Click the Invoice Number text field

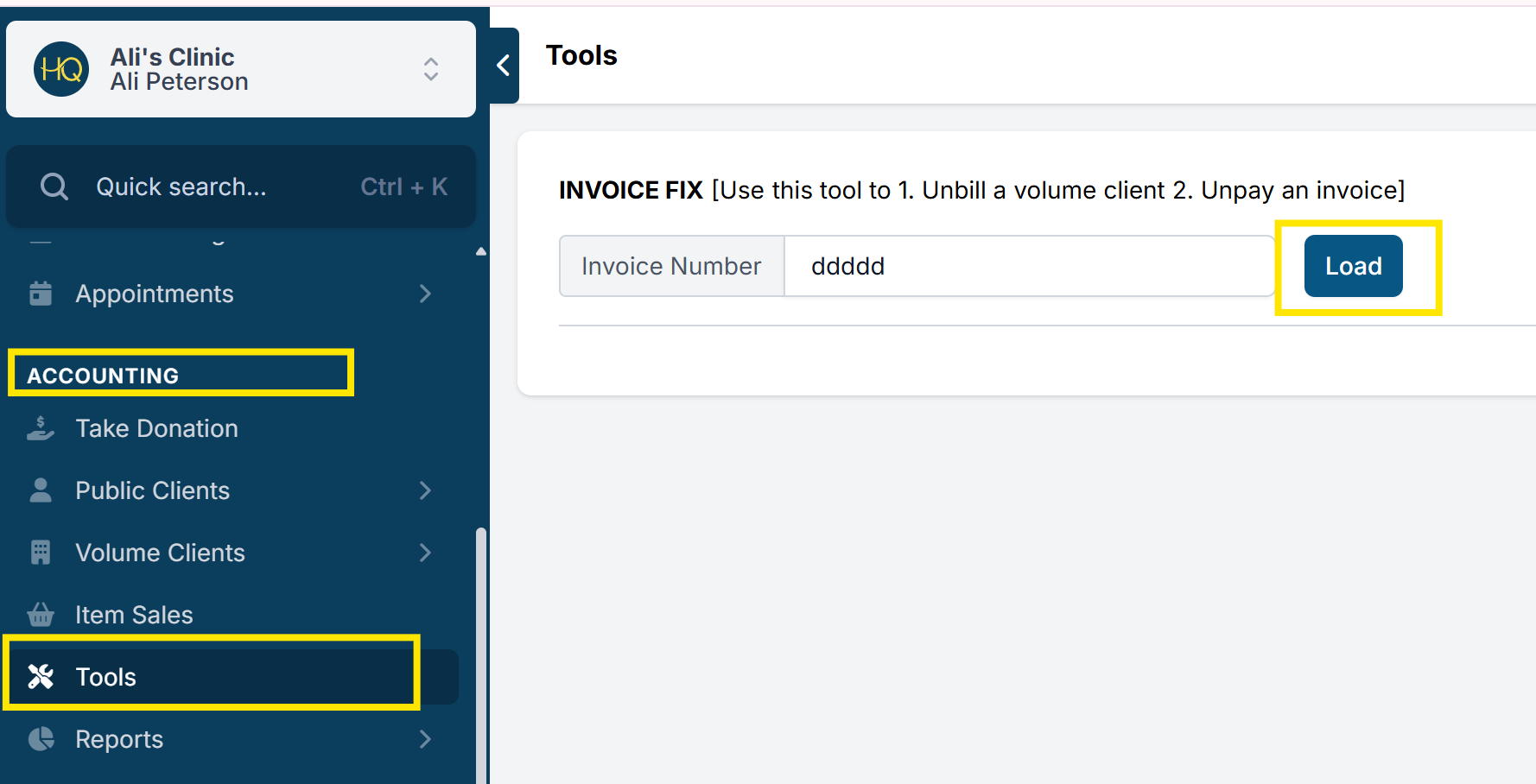point(1028,266)
